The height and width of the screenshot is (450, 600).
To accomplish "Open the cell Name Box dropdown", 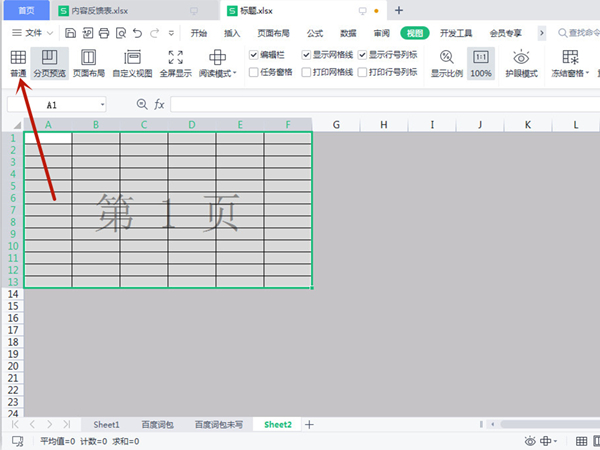I will [102, 104].
